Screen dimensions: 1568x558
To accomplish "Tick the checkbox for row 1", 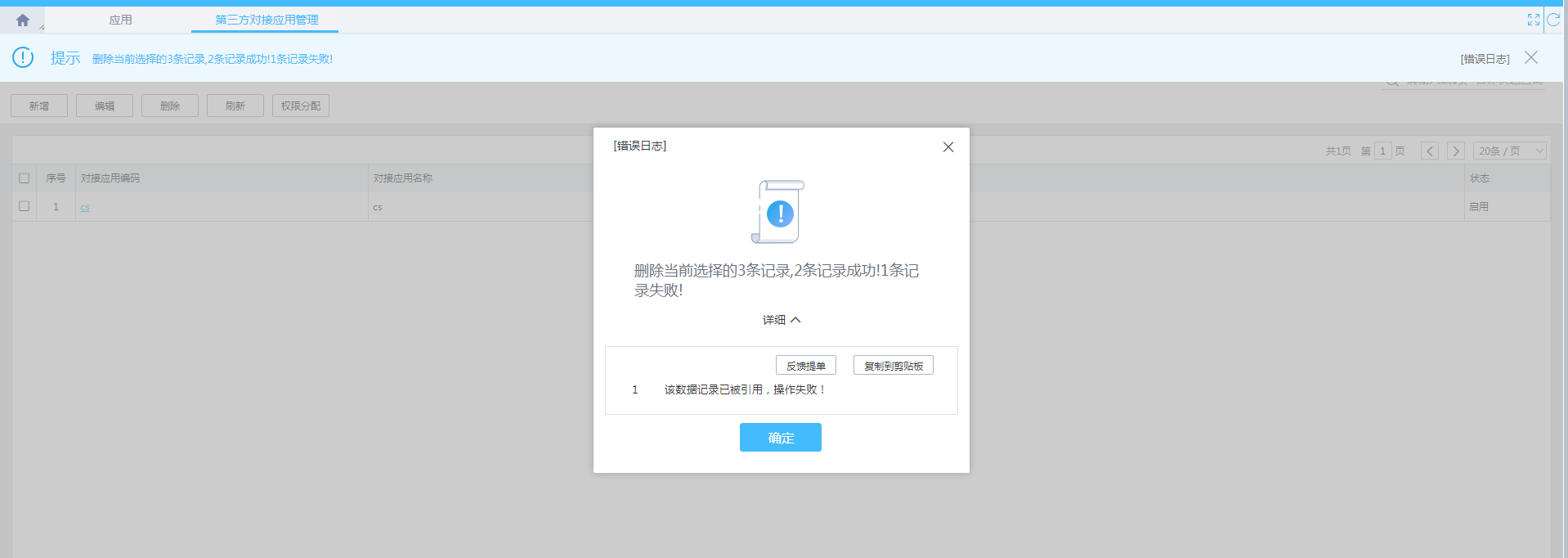I will 25,206.
